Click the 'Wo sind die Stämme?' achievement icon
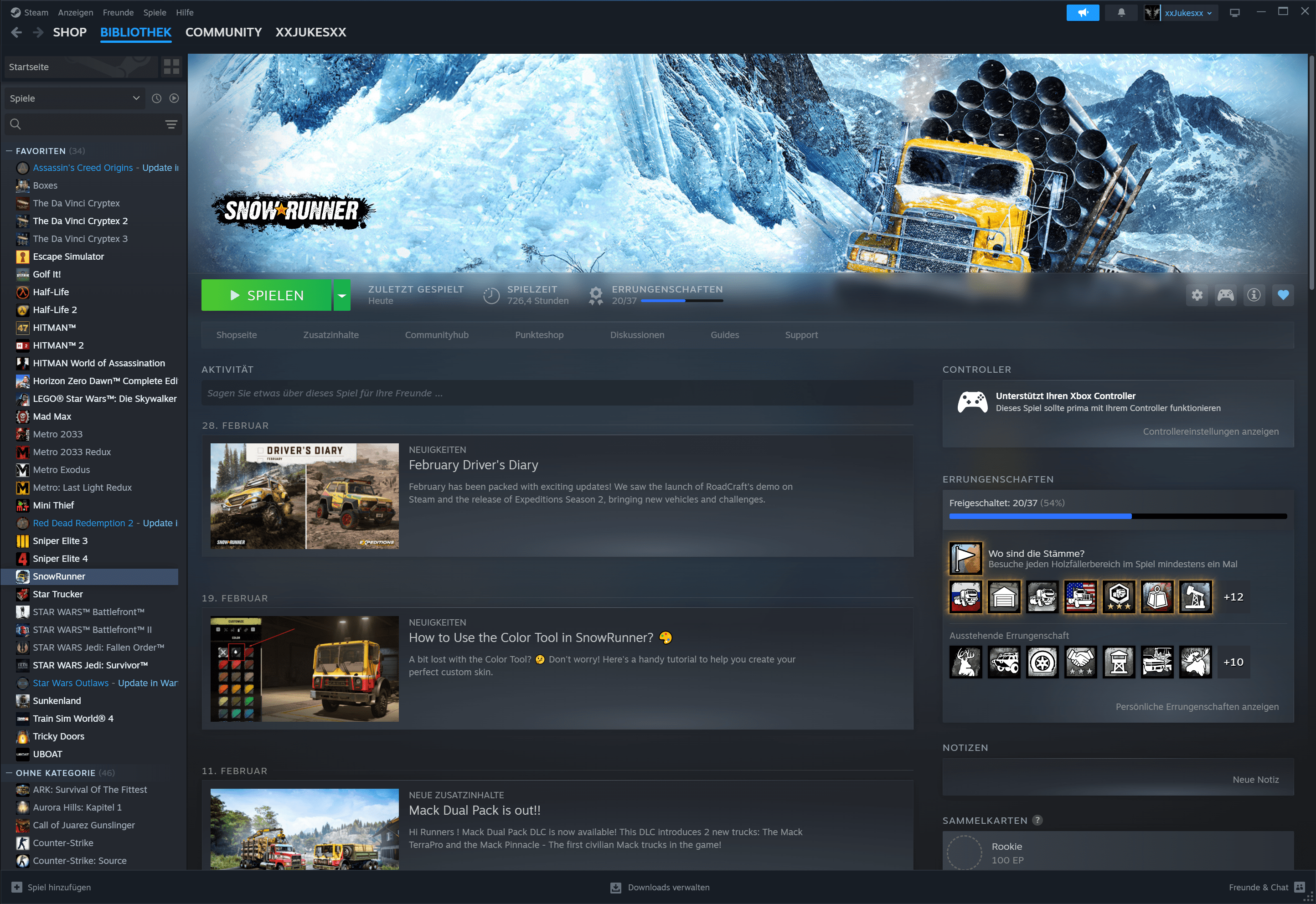Viewport: 1316px width, 904px height. [965, 559]
